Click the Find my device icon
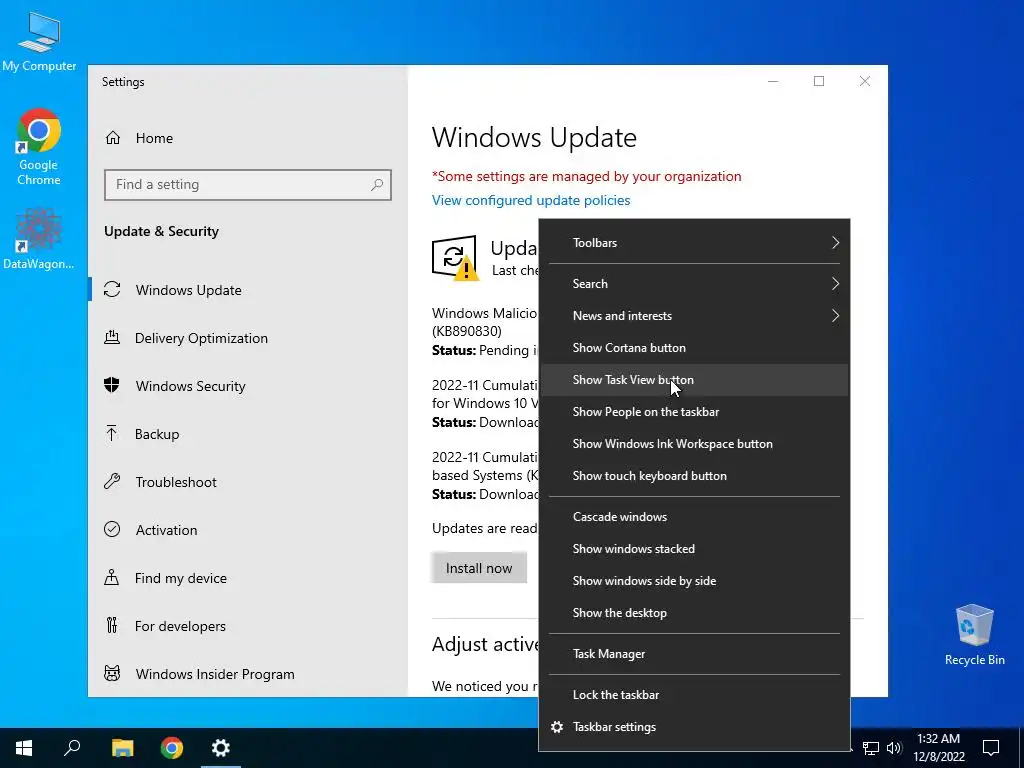Image resolution: width=1024 pixels, height=768 pixels. pos(112,577)
